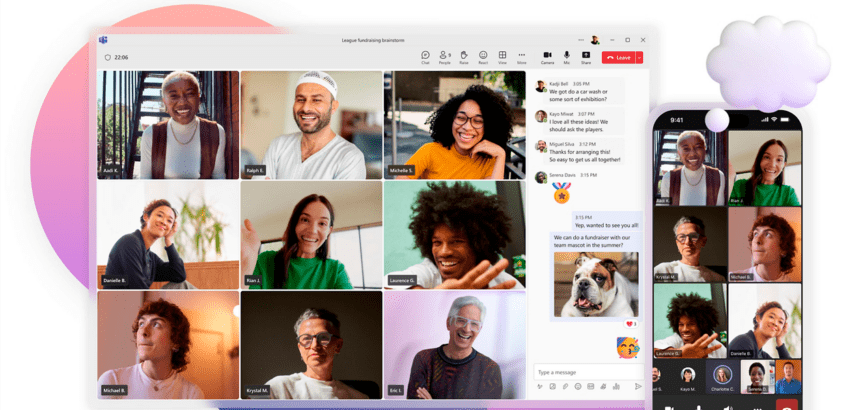The height and width of the screenshot is (410, 860).
Task: Mute or unmute the Mic
Action: click(567, 56)
